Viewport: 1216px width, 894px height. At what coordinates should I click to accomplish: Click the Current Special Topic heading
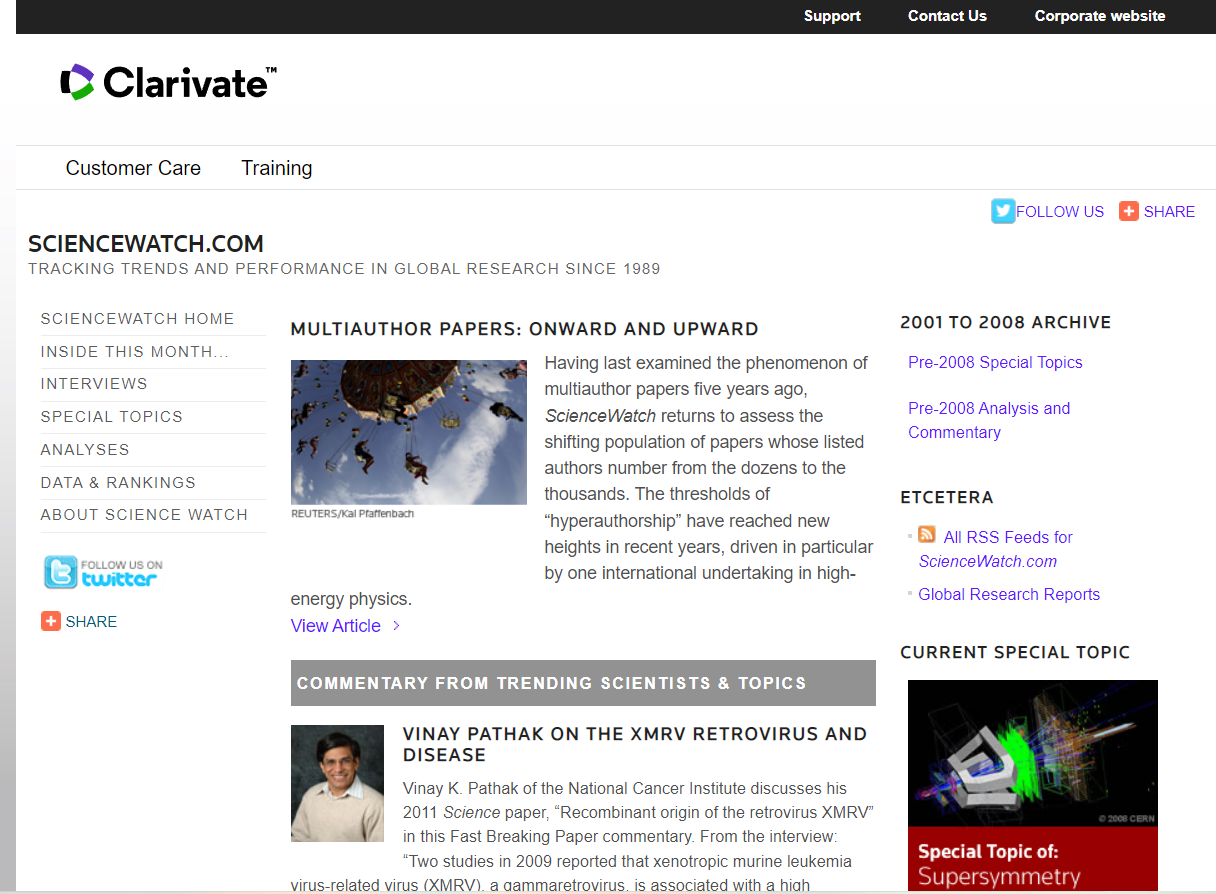click(x=1015, y=653)
